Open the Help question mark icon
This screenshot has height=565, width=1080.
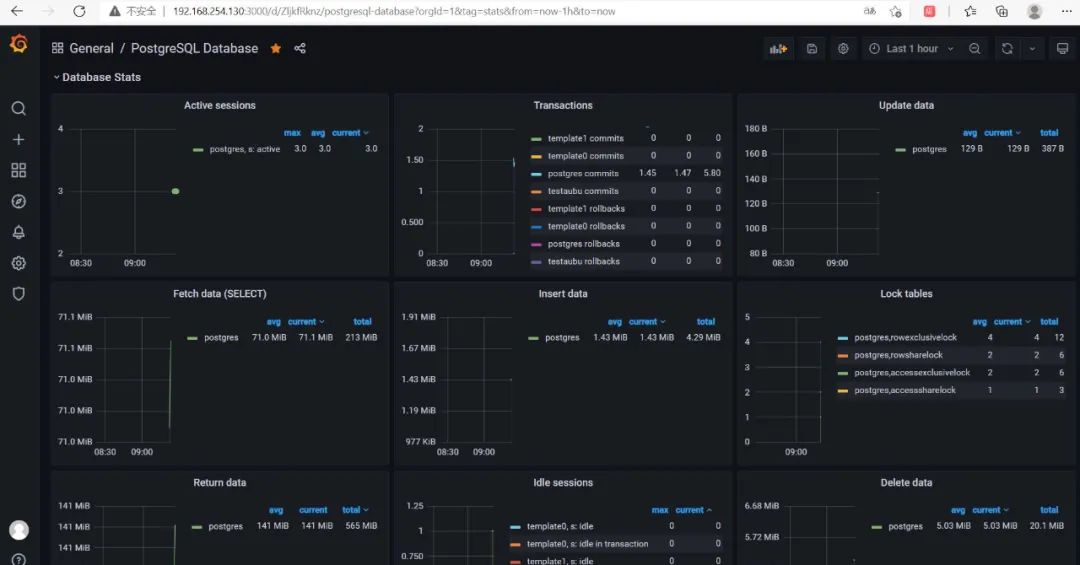[19, 559]
